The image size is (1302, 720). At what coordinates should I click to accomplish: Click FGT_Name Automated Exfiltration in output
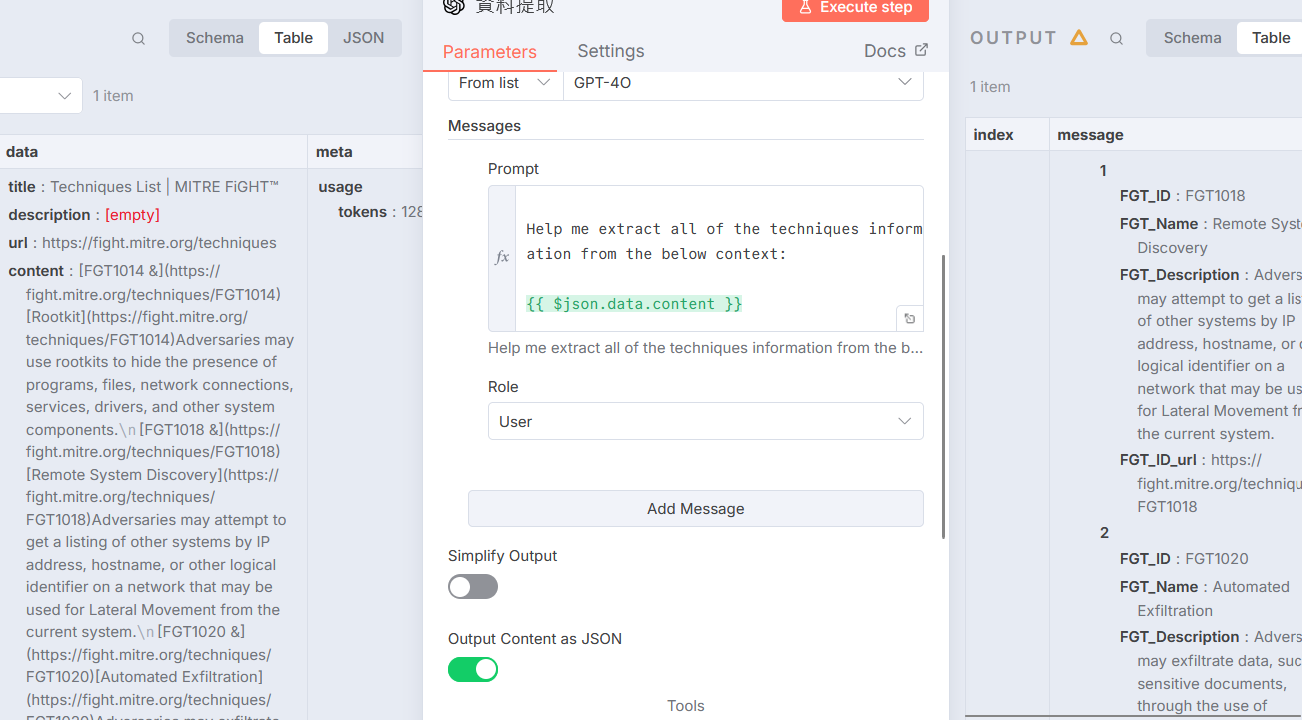1214,598
